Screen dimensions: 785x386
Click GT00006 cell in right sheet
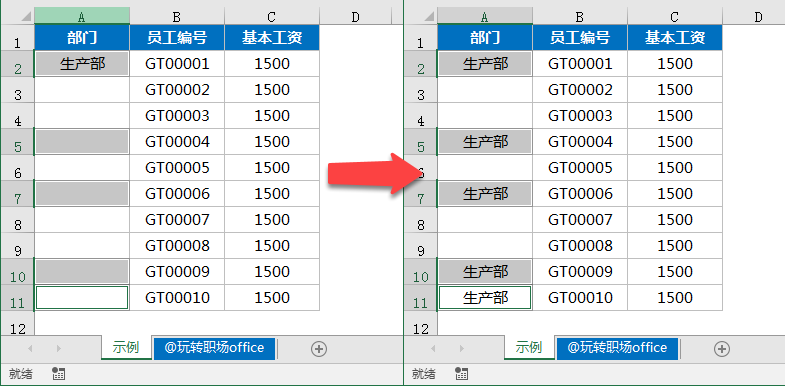click(x=580, y=194)
